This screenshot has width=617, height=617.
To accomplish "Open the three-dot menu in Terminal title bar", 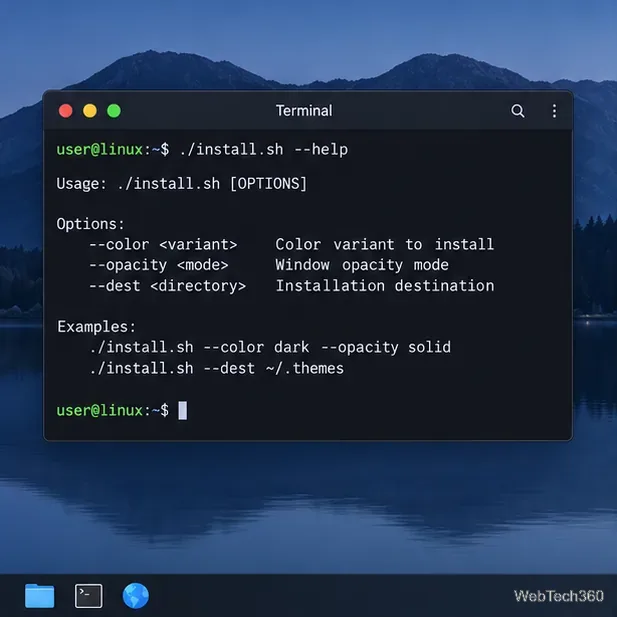I will click(x=554, y=111).
